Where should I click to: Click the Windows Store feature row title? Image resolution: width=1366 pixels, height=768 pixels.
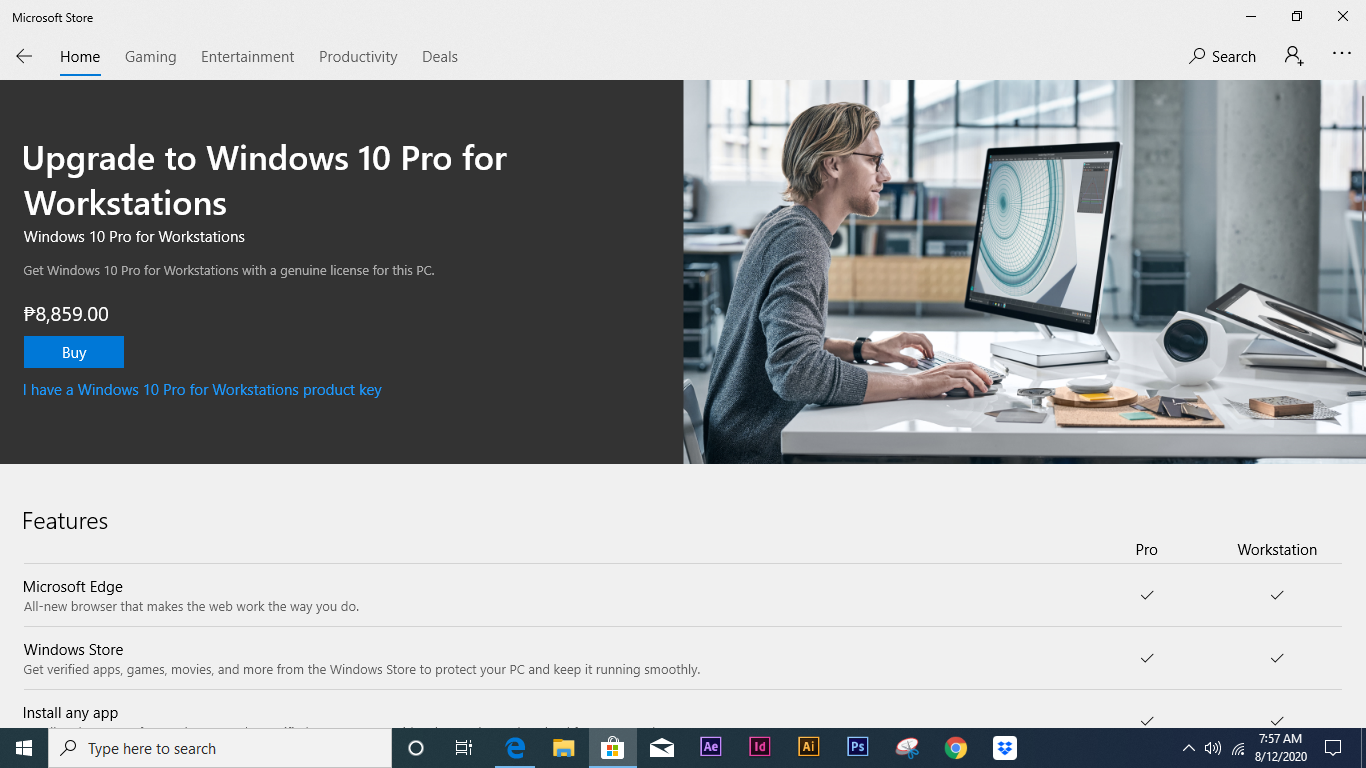tap(74, 650)
